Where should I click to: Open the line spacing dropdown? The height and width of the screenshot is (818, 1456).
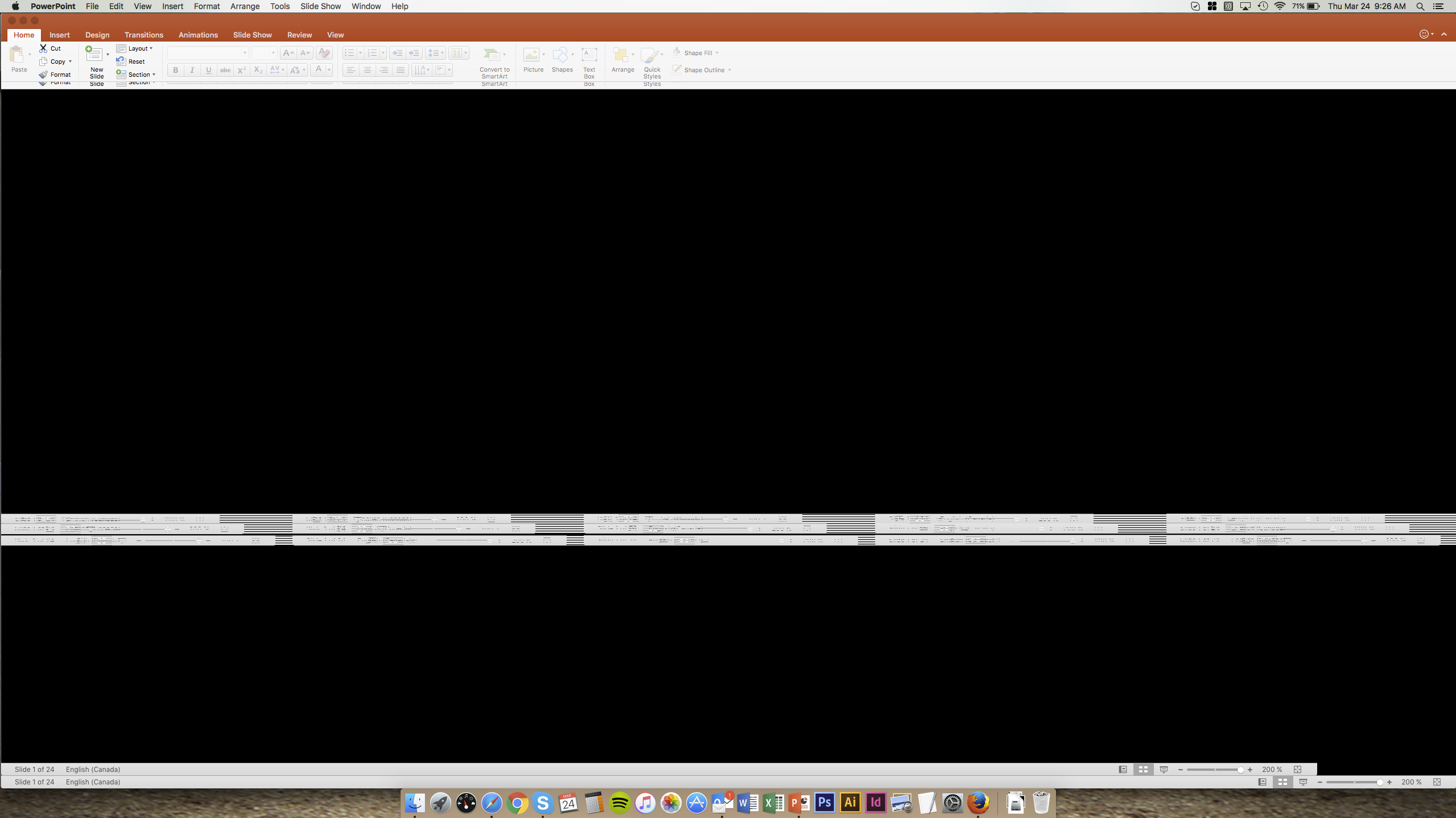pyautogui.click(x=436, y=53)
